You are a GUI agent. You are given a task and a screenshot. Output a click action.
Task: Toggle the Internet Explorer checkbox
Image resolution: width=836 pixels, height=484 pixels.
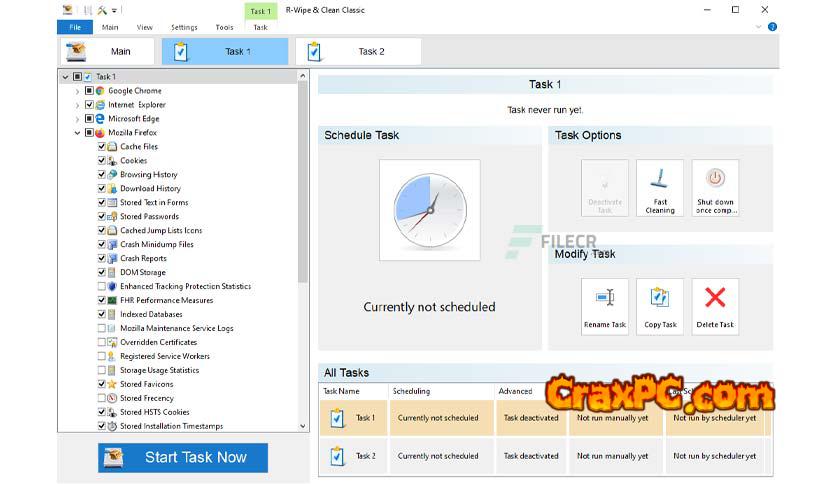pos(89,104)
